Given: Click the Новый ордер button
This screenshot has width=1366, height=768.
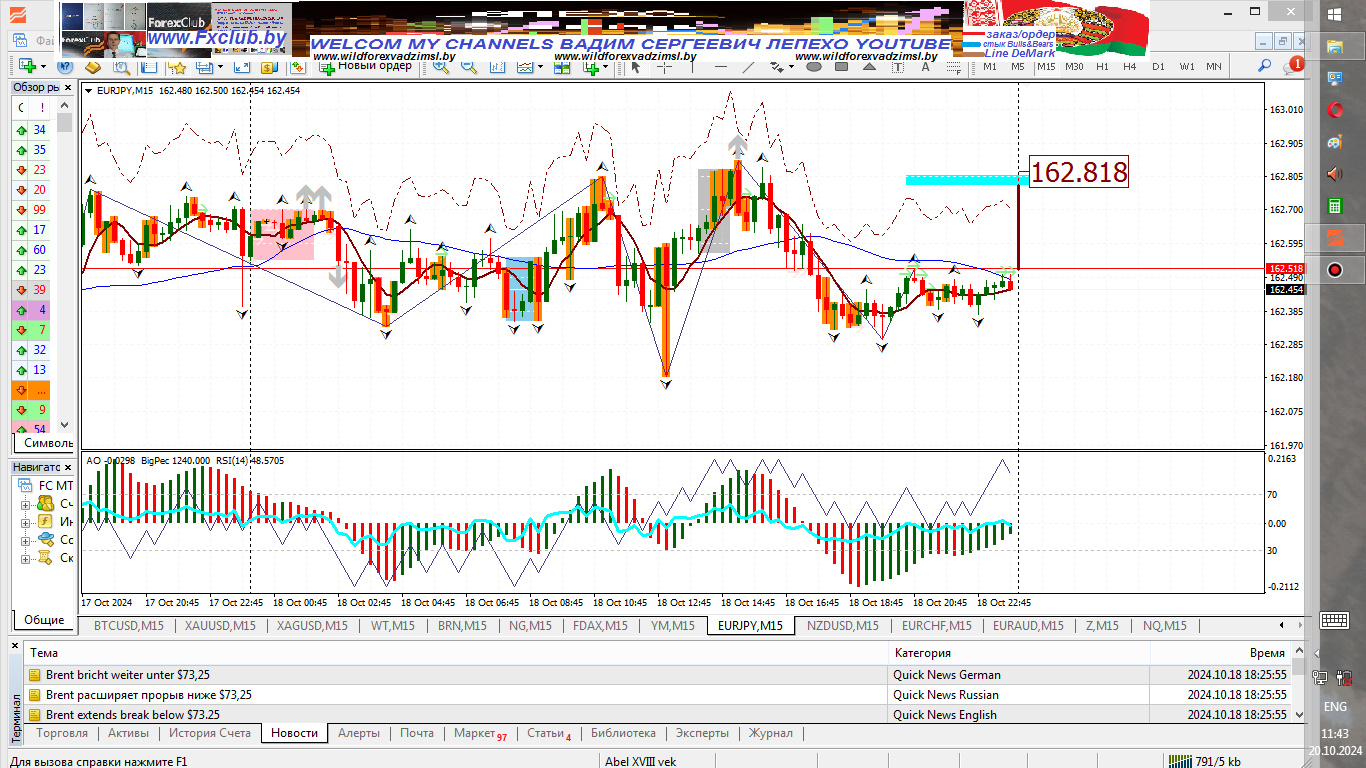Looking at the screenshot, I should click(365, 67).
